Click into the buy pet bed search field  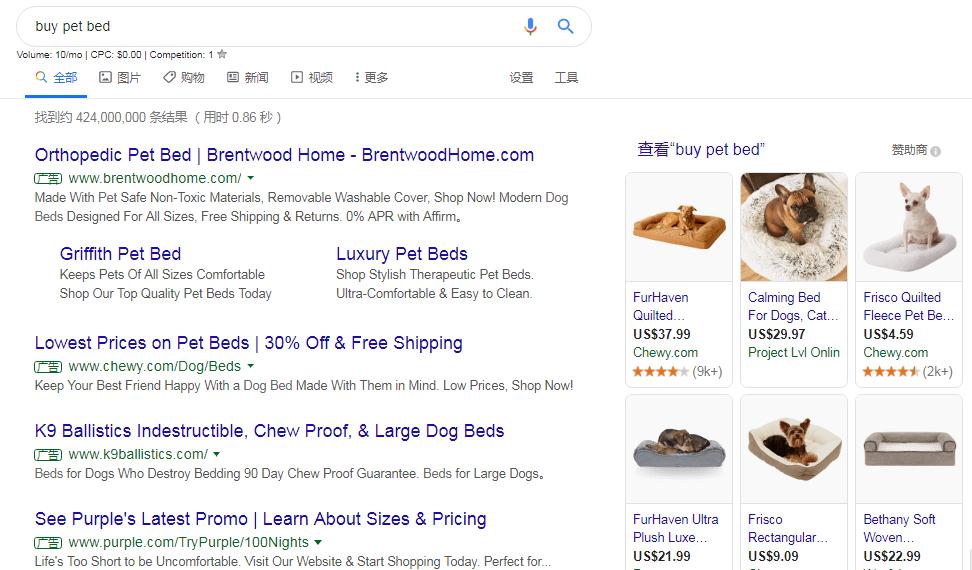point(273,26)
